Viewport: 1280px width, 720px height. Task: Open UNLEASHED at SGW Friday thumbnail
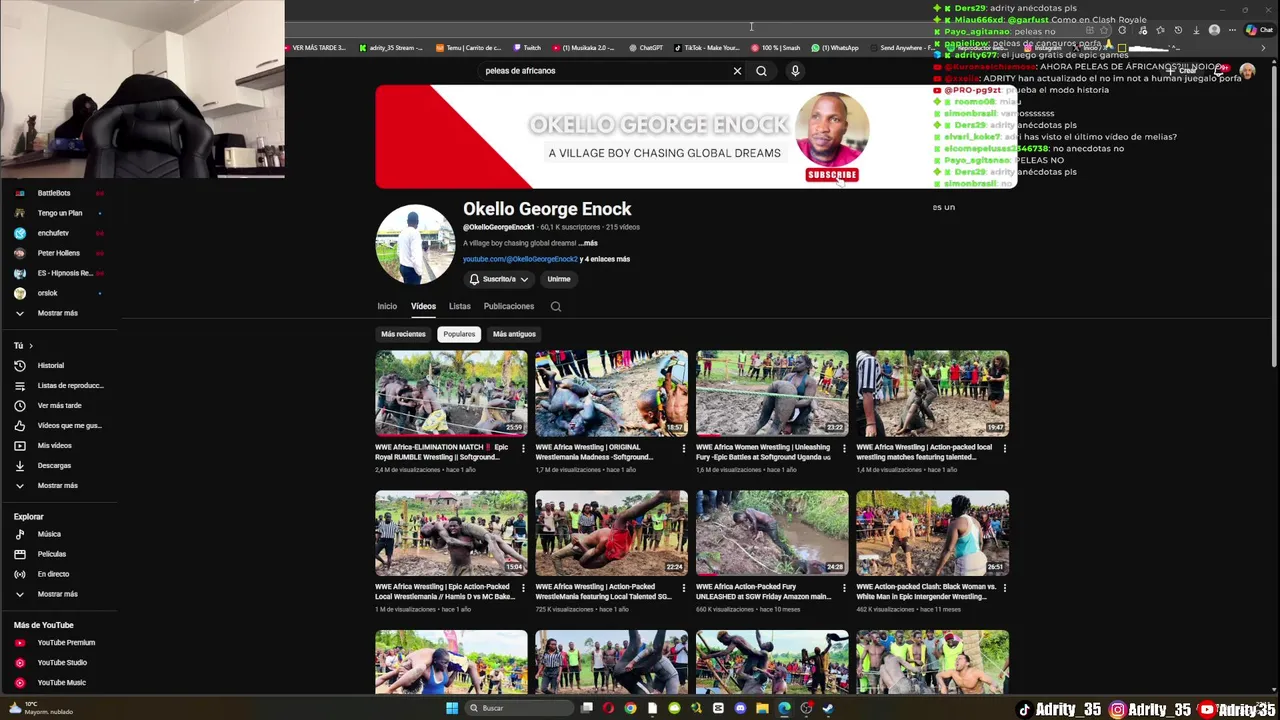(772, 532)
